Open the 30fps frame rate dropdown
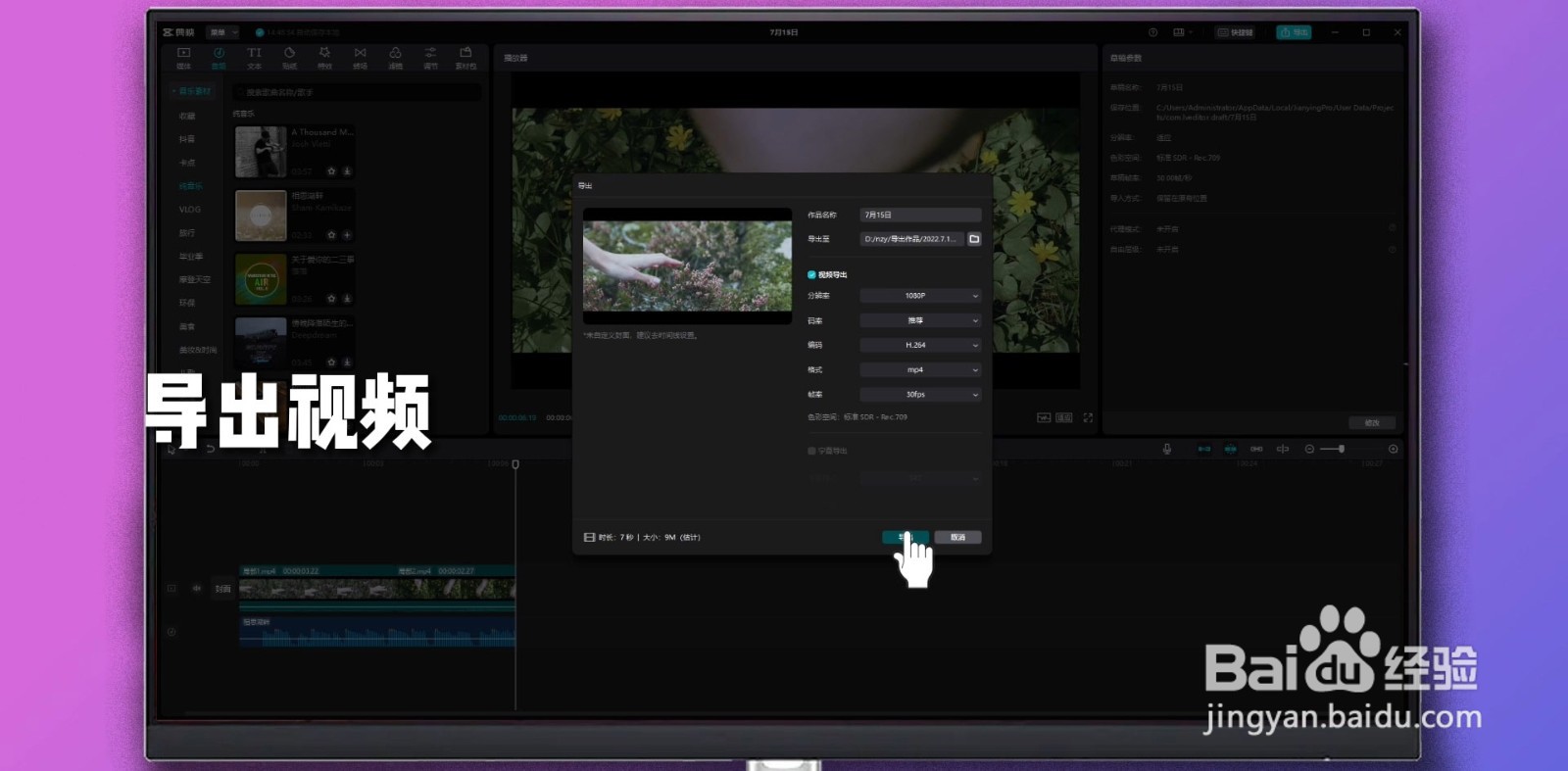1568x771 pixels. coord(920,394)
